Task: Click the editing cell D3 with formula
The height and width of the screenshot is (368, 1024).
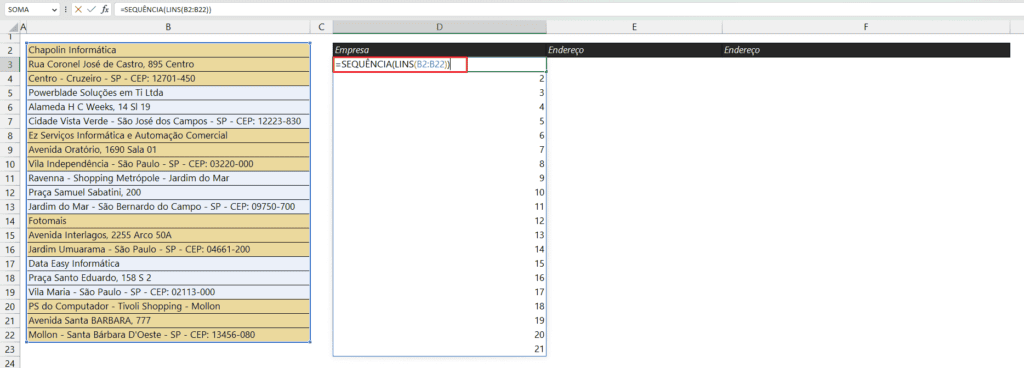Action: pos(440,64)
